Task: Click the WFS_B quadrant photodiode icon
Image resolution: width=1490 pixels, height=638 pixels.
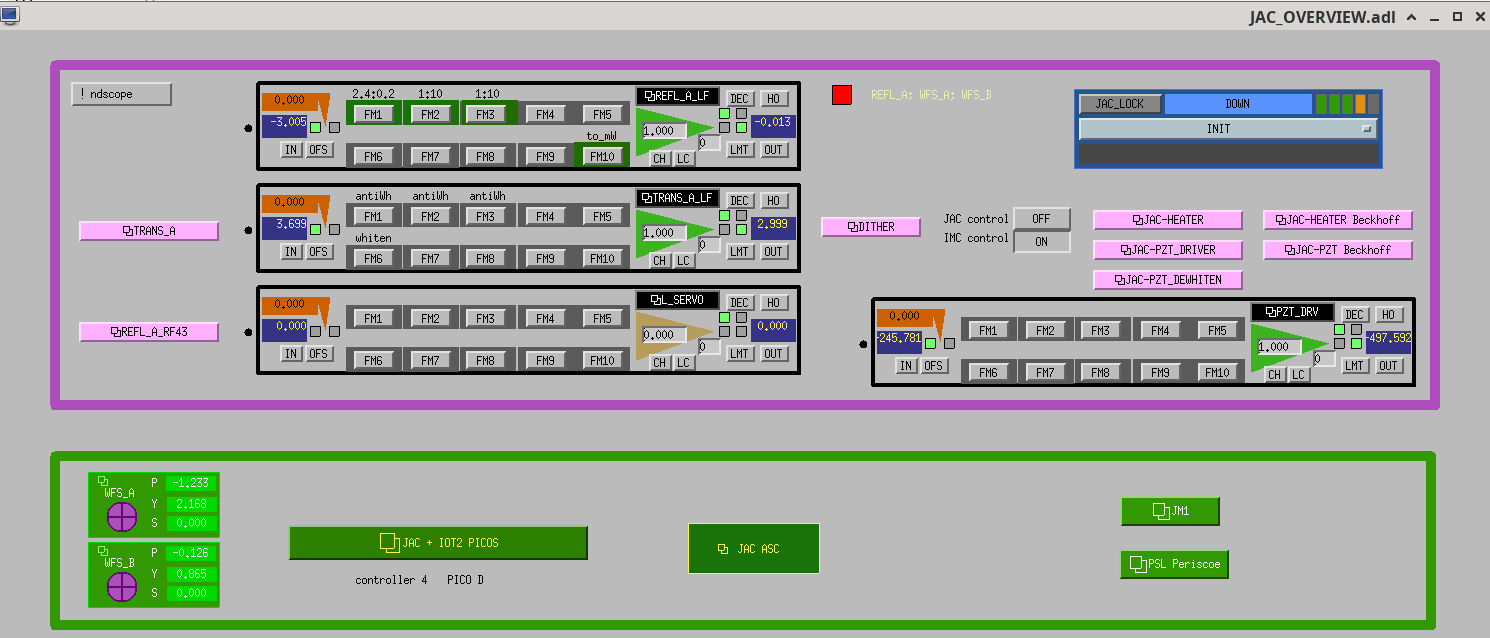Action: (x=122, y=587)
